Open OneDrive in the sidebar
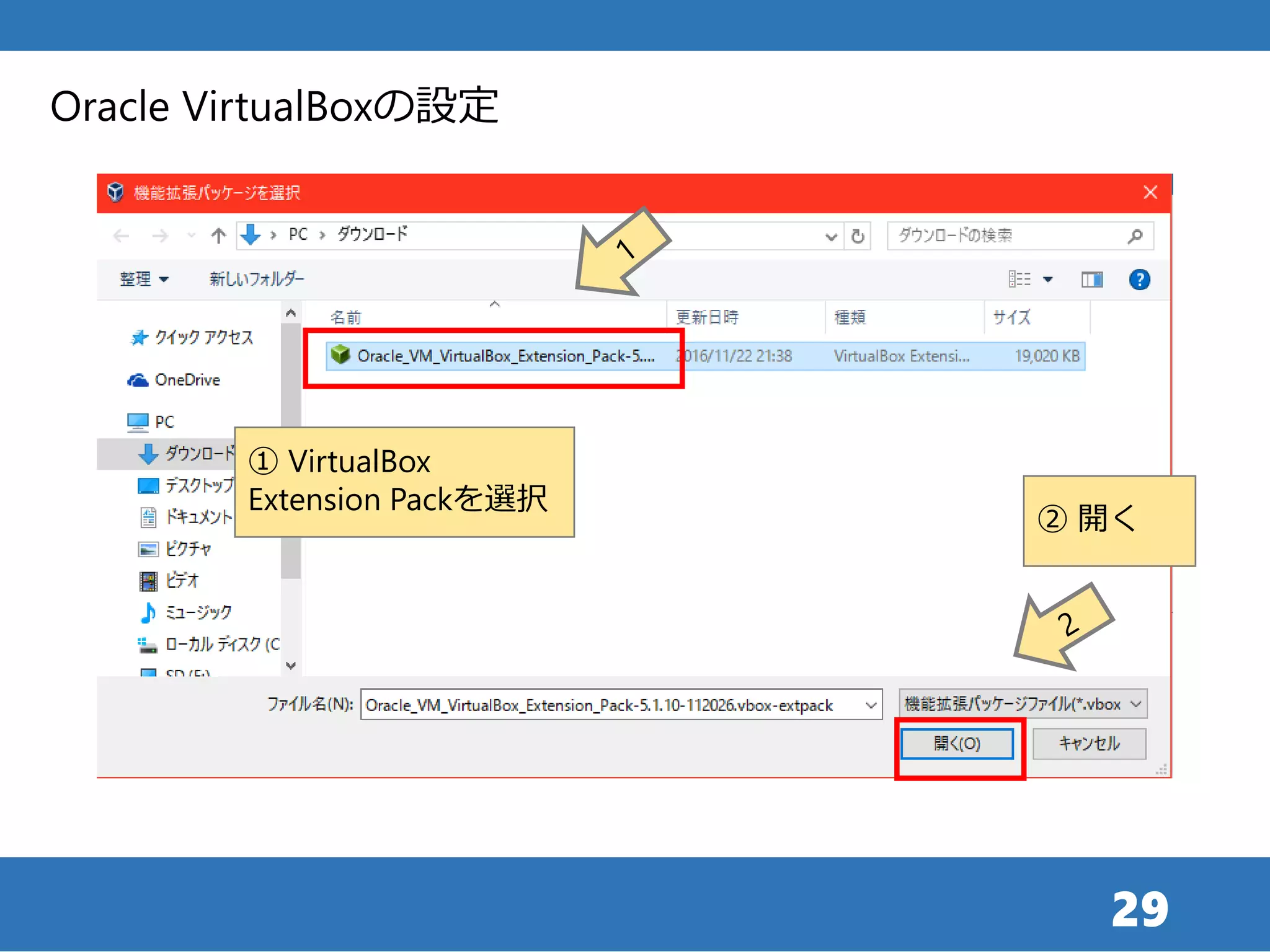 pyautogui.click(x=187, y=380)
